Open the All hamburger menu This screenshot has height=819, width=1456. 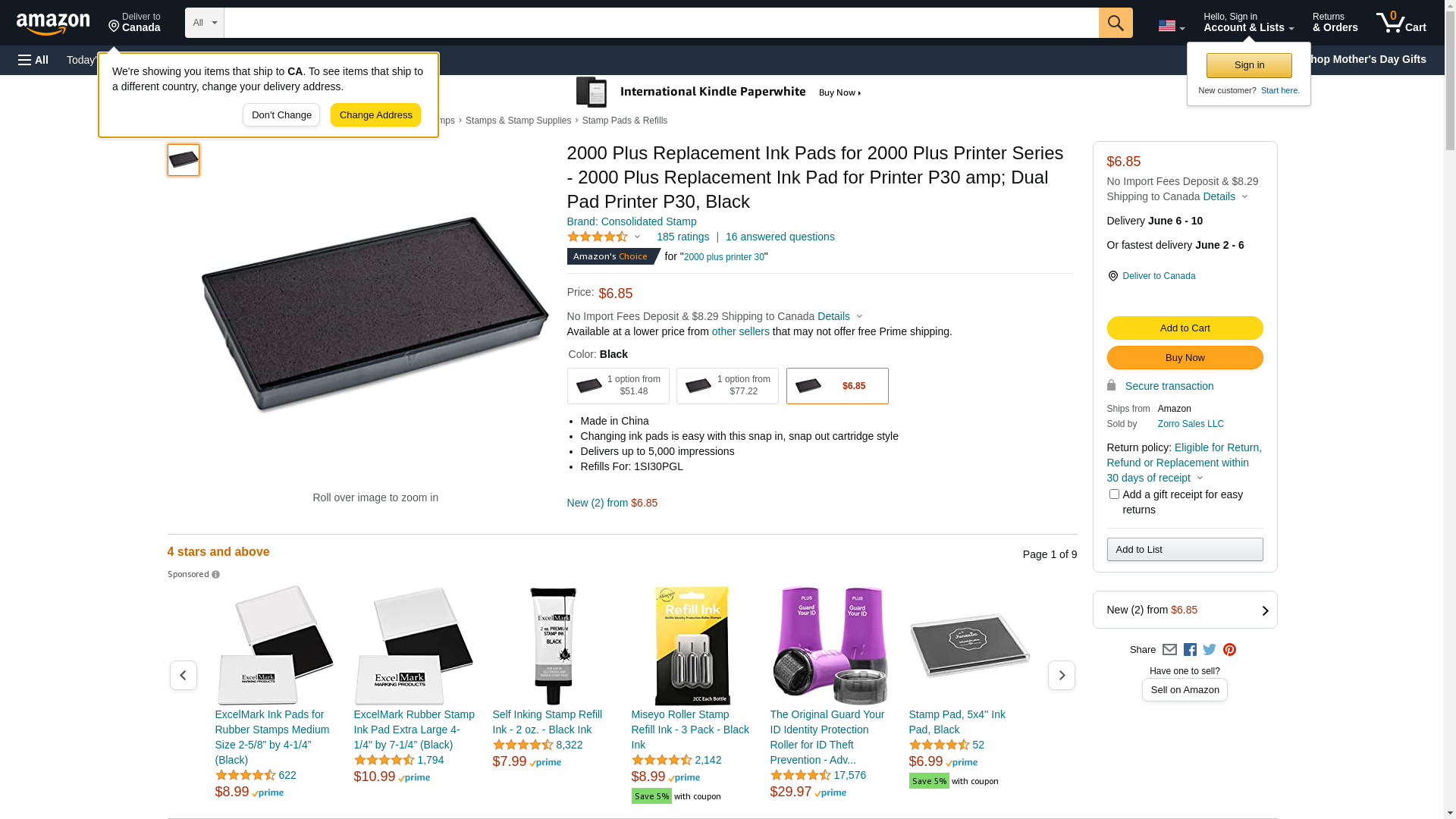33,60
